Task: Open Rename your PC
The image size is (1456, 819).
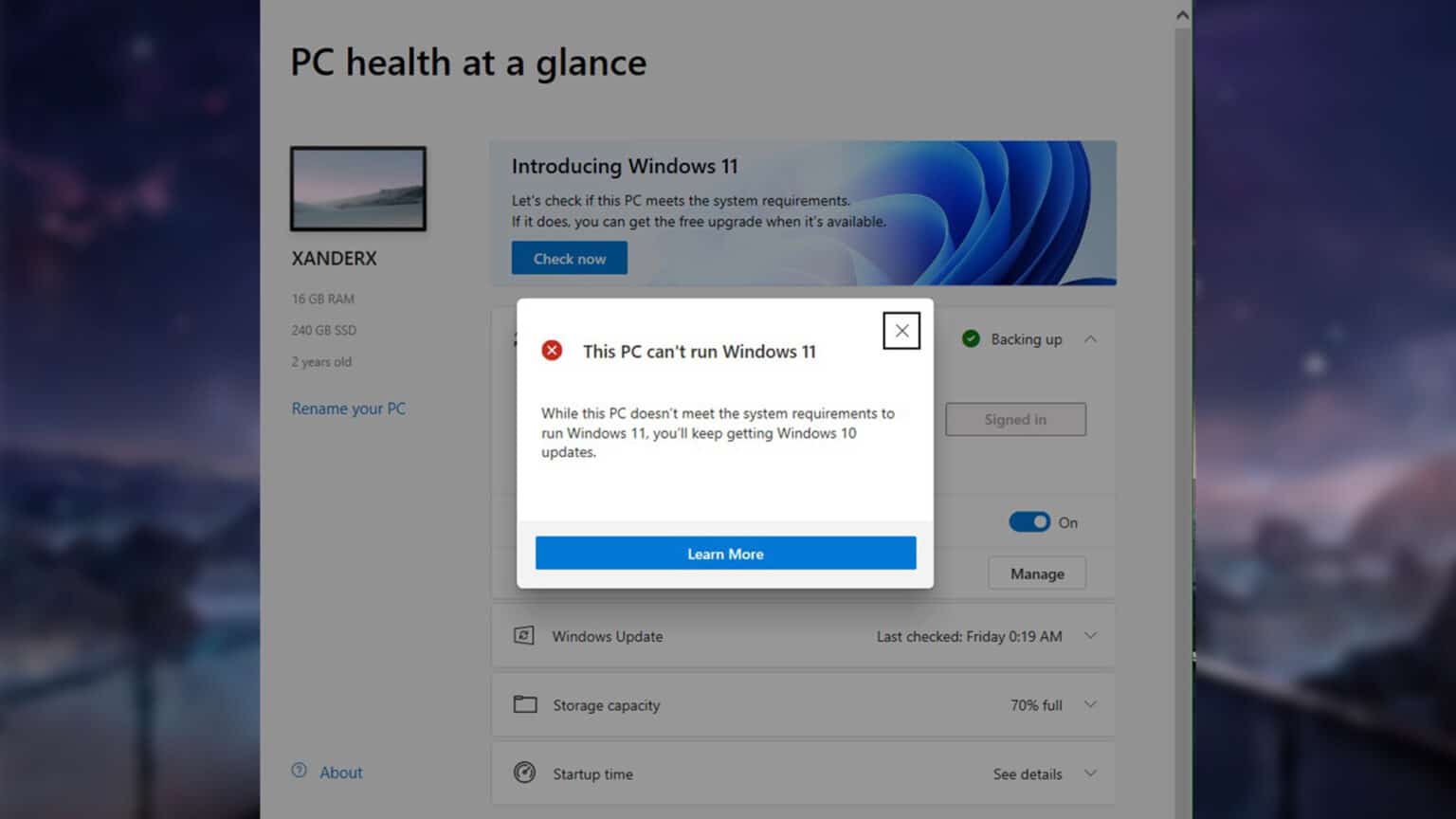Action: 348,409
